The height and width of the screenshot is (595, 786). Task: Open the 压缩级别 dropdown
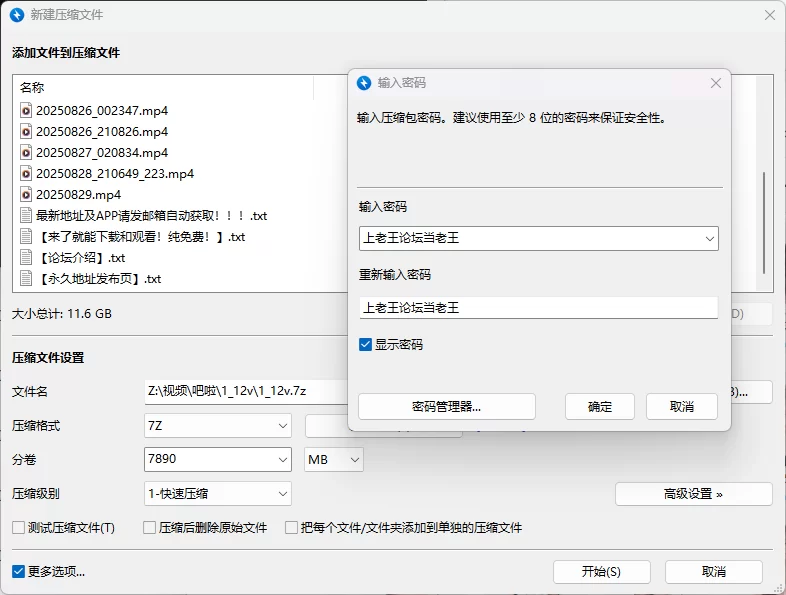pos(283,493)
